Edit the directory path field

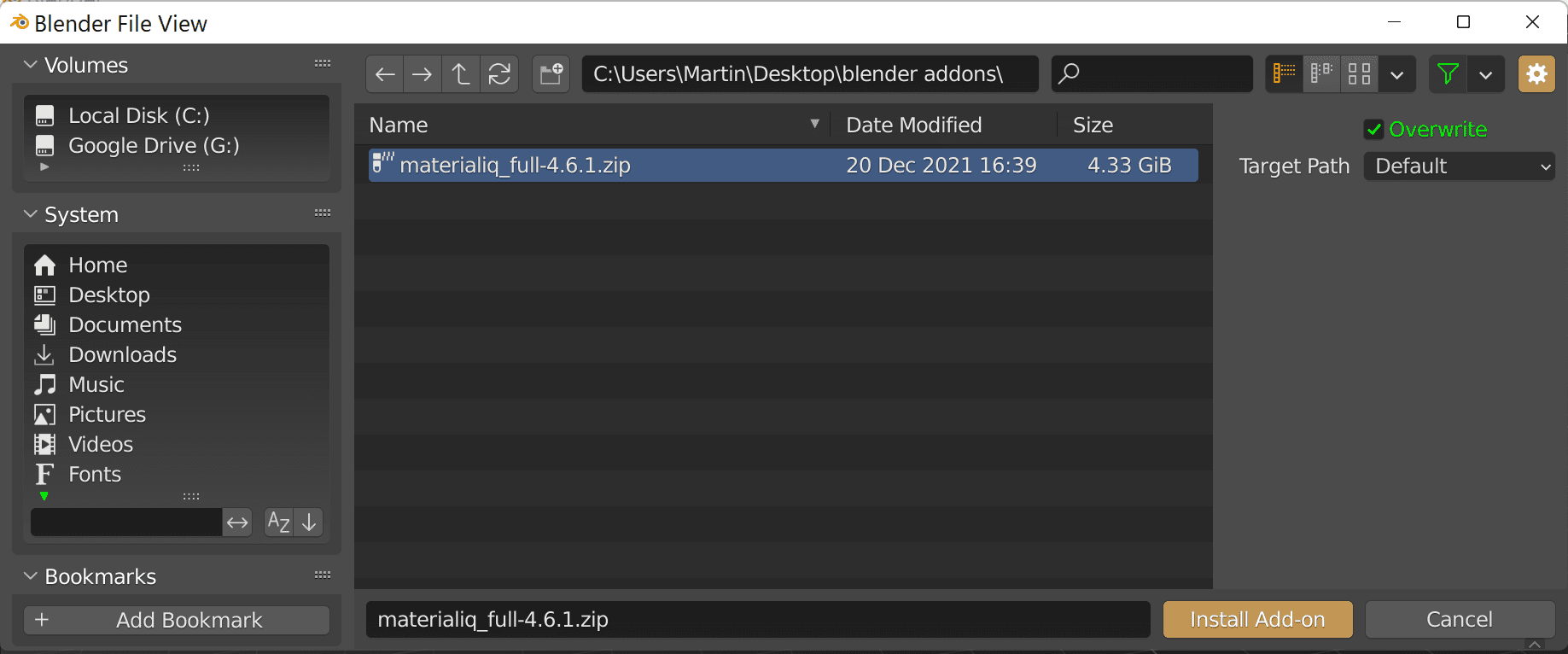(x=810, y=74)
